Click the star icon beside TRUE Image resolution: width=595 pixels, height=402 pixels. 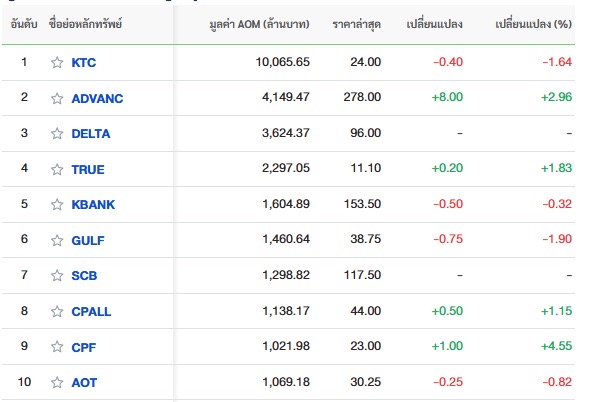(57, 169)
